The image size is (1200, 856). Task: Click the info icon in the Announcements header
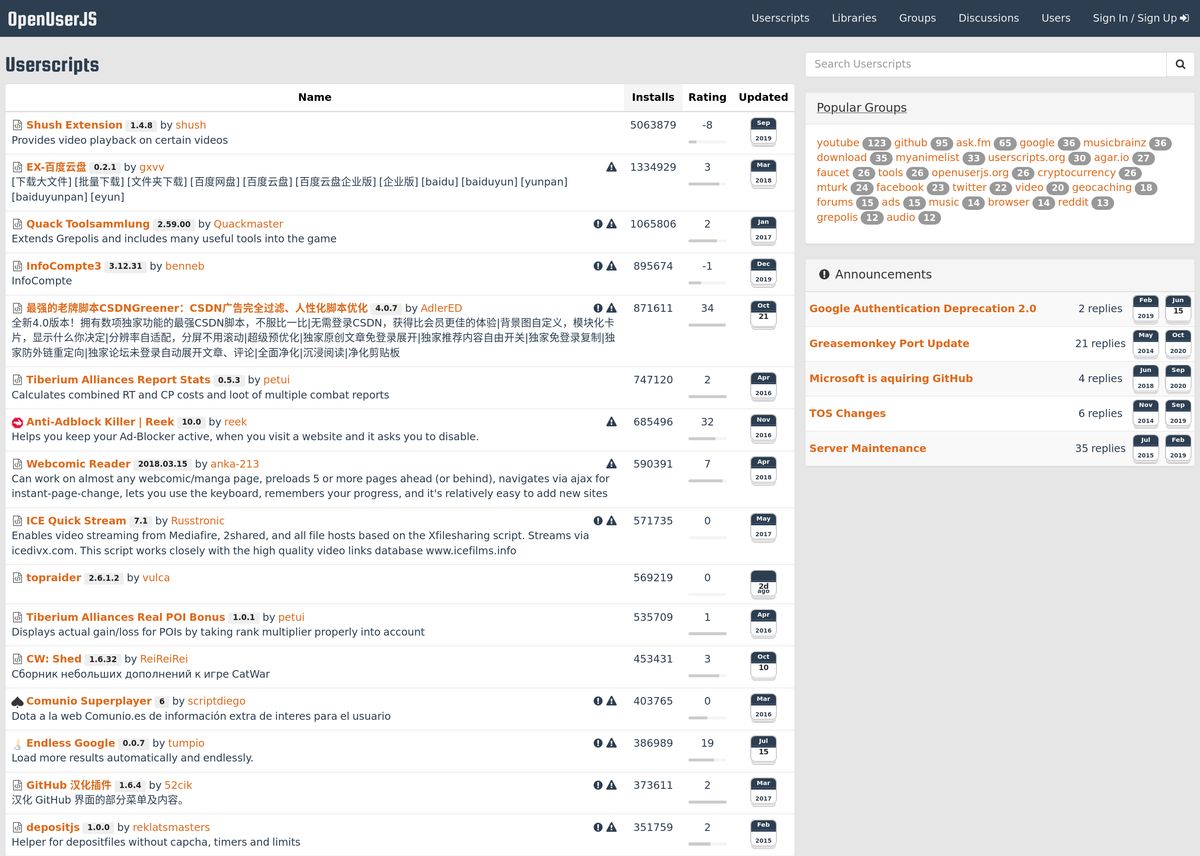click(x=824, y=274)
